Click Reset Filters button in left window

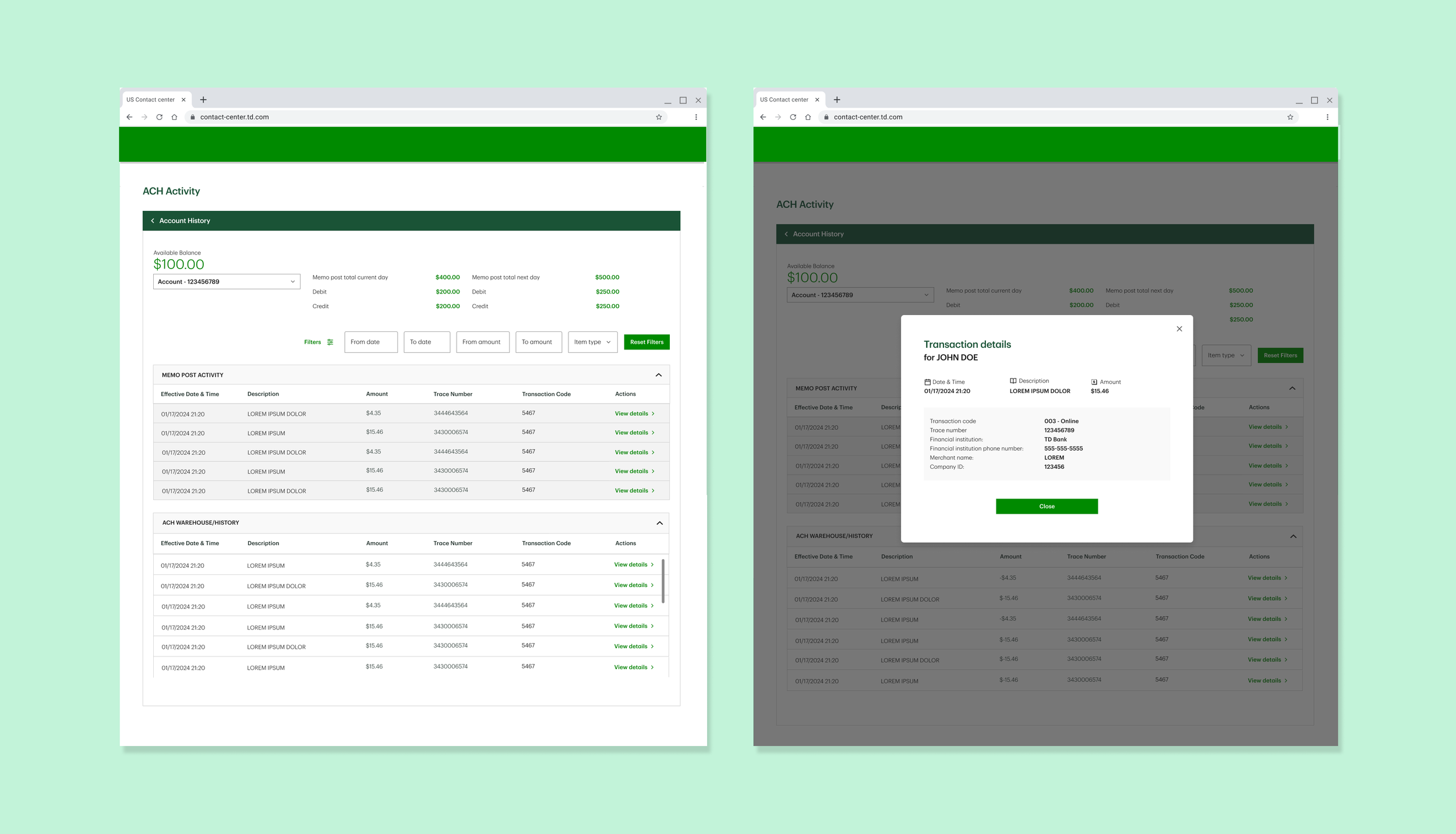click(x=646, y=342)
